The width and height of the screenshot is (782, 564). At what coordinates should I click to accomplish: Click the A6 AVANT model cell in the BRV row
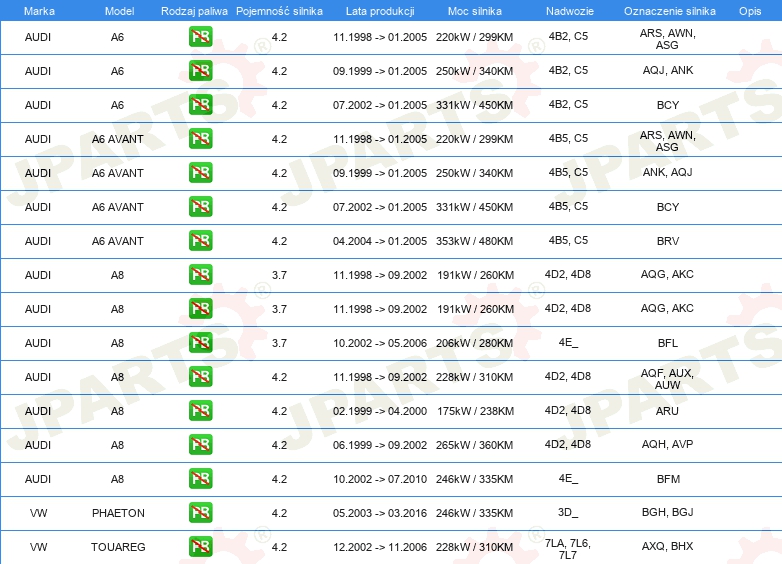[118, 241]
